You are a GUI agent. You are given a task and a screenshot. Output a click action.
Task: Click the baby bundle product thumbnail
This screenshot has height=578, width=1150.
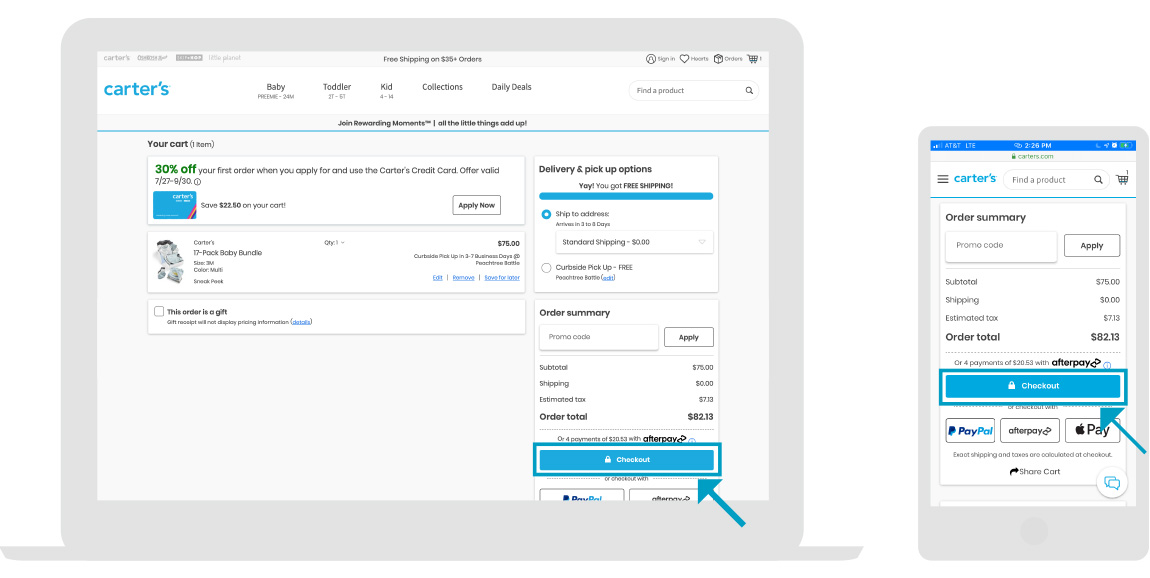(x=168, y=262)
